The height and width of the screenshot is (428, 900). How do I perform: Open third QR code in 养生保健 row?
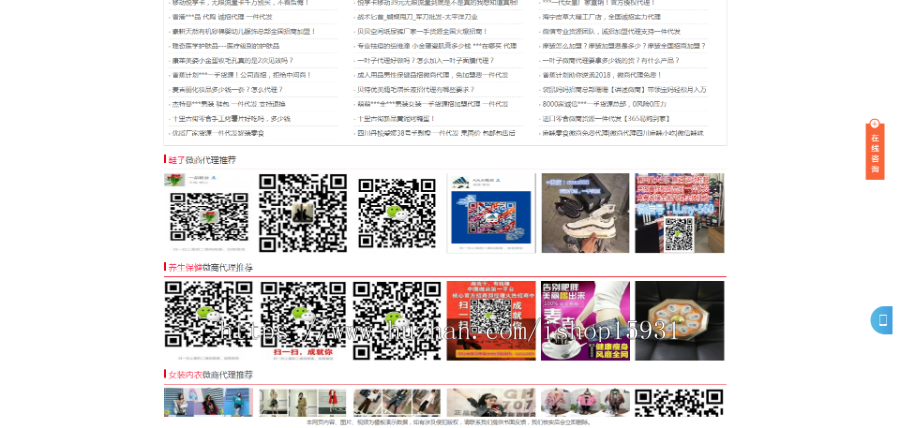pyautogui.click(x=397, y=321)
